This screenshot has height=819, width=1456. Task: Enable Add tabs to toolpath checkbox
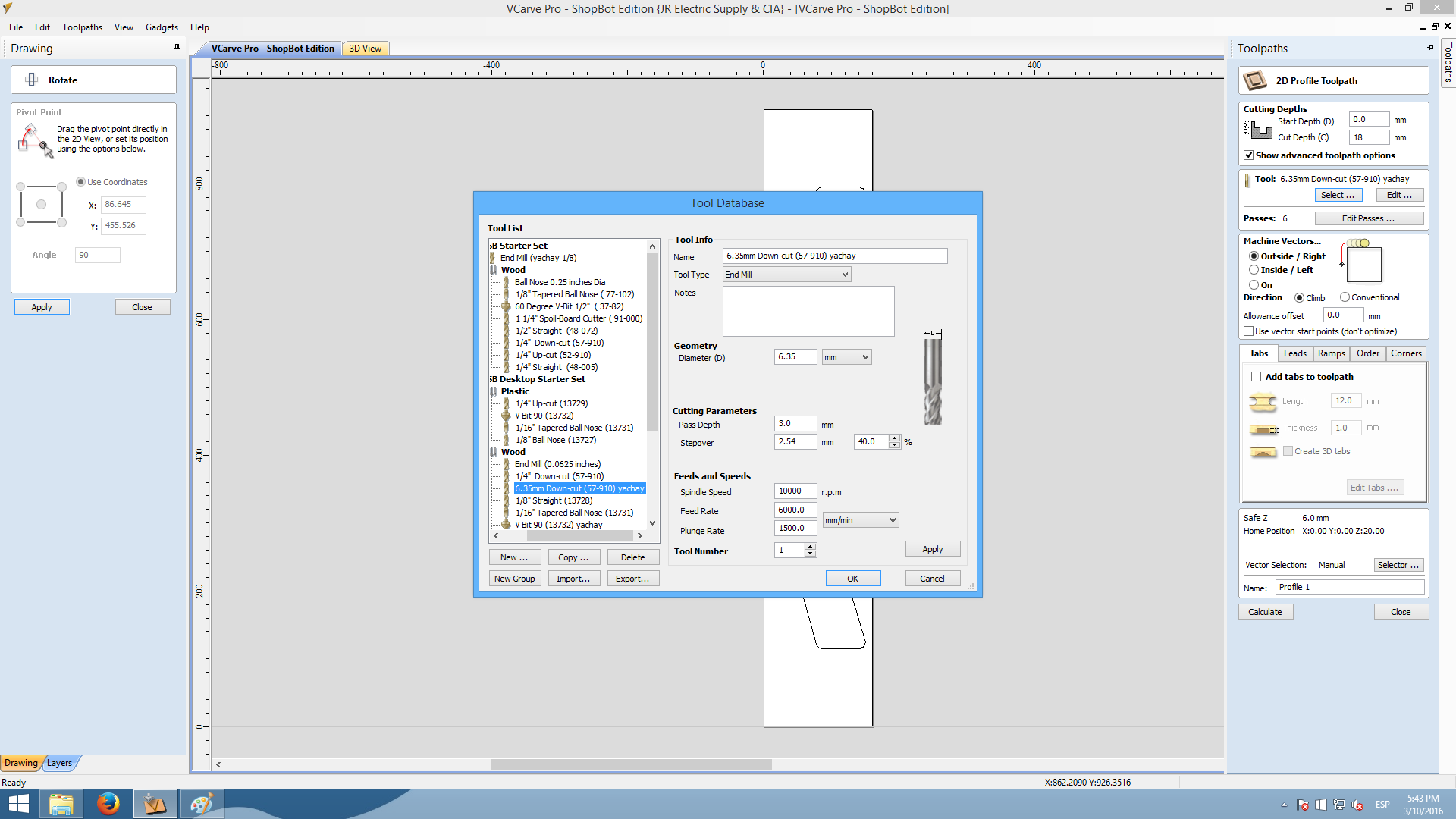[1256, 377]
